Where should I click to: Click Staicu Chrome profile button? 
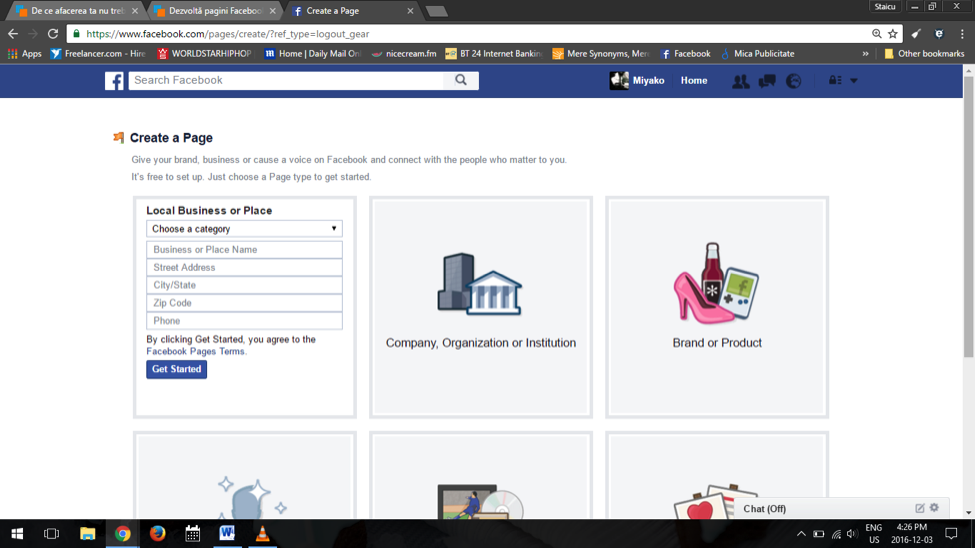[x=884, y=7]
